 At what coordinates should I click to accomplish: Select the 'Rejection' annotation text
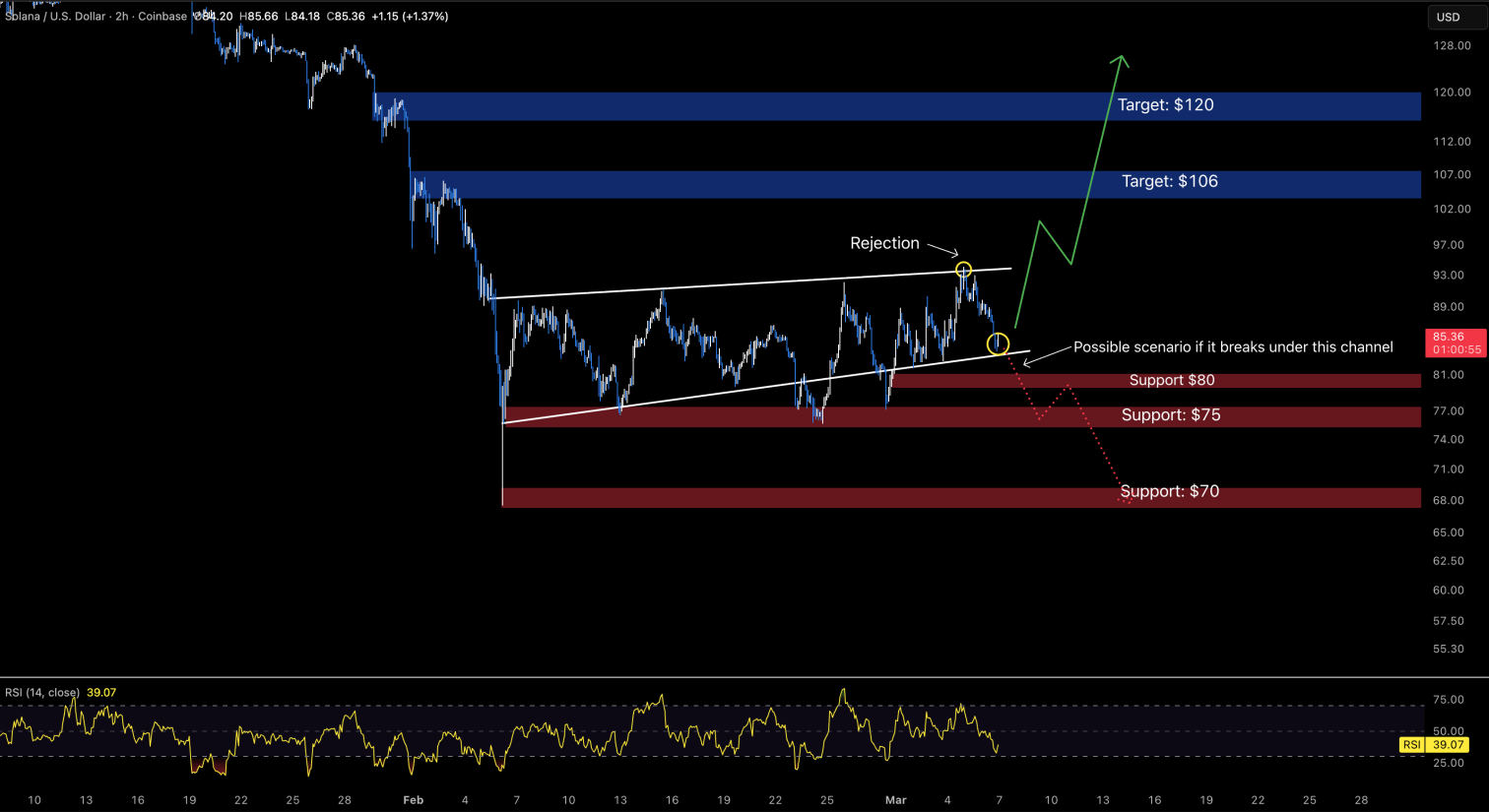(x=884, y=243)
